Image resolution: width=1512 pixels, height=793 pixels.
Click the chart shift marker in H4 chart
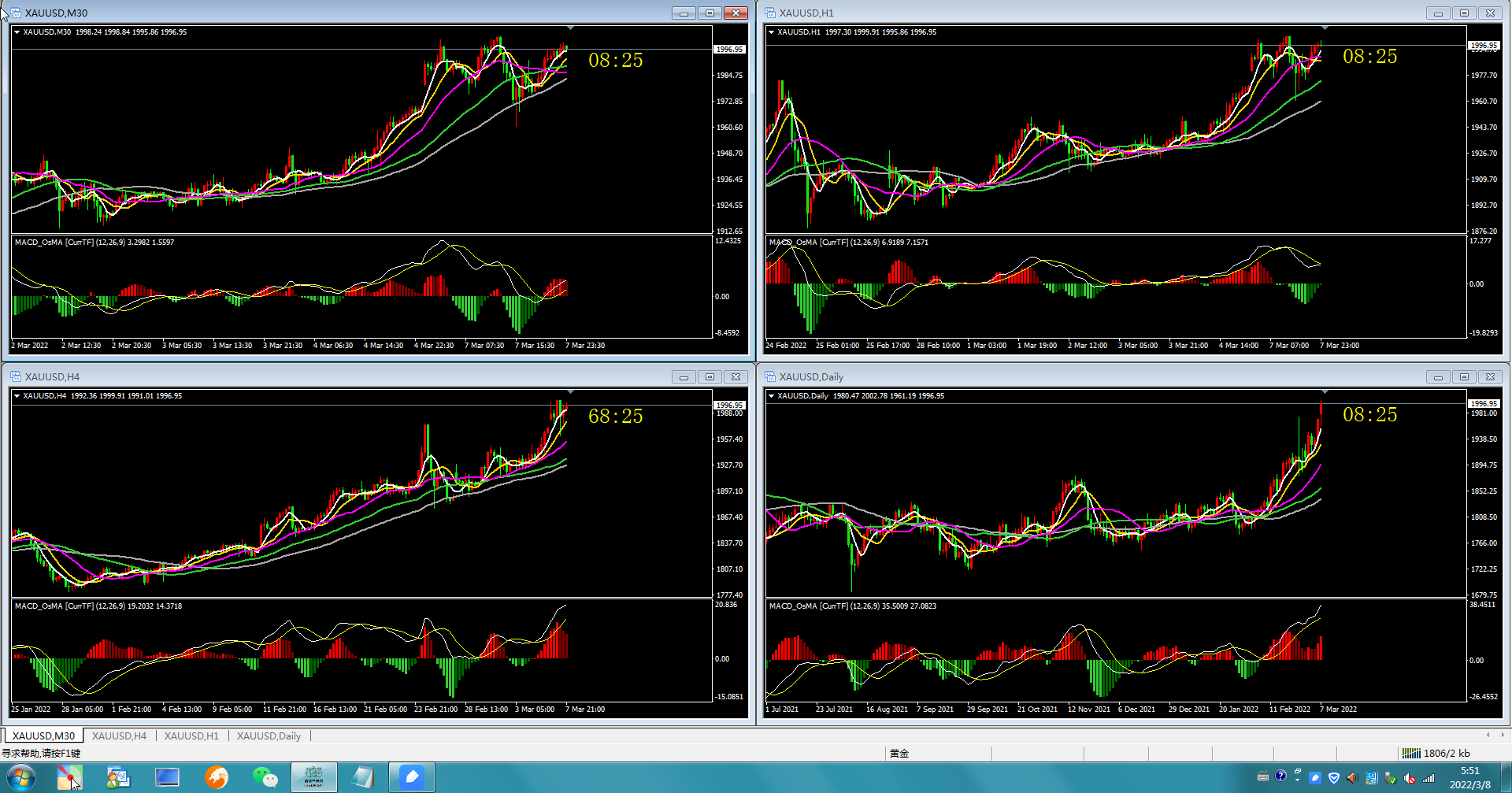(570, 391)
